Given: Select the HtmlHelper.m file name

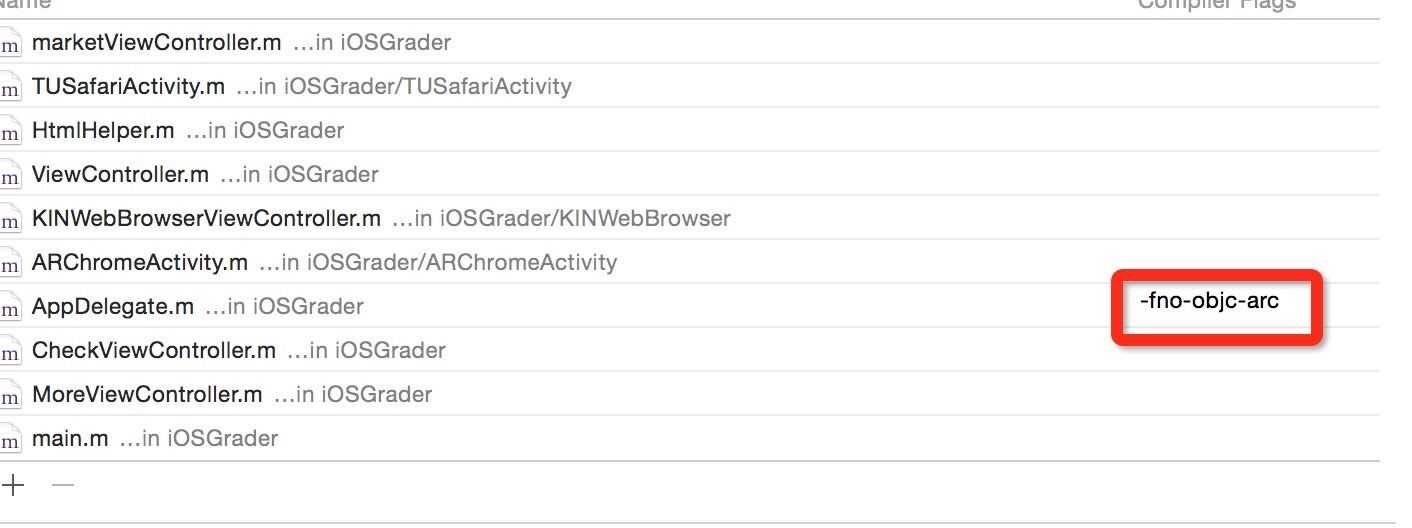Looking at the screenshot, I should tap(103, 130).
